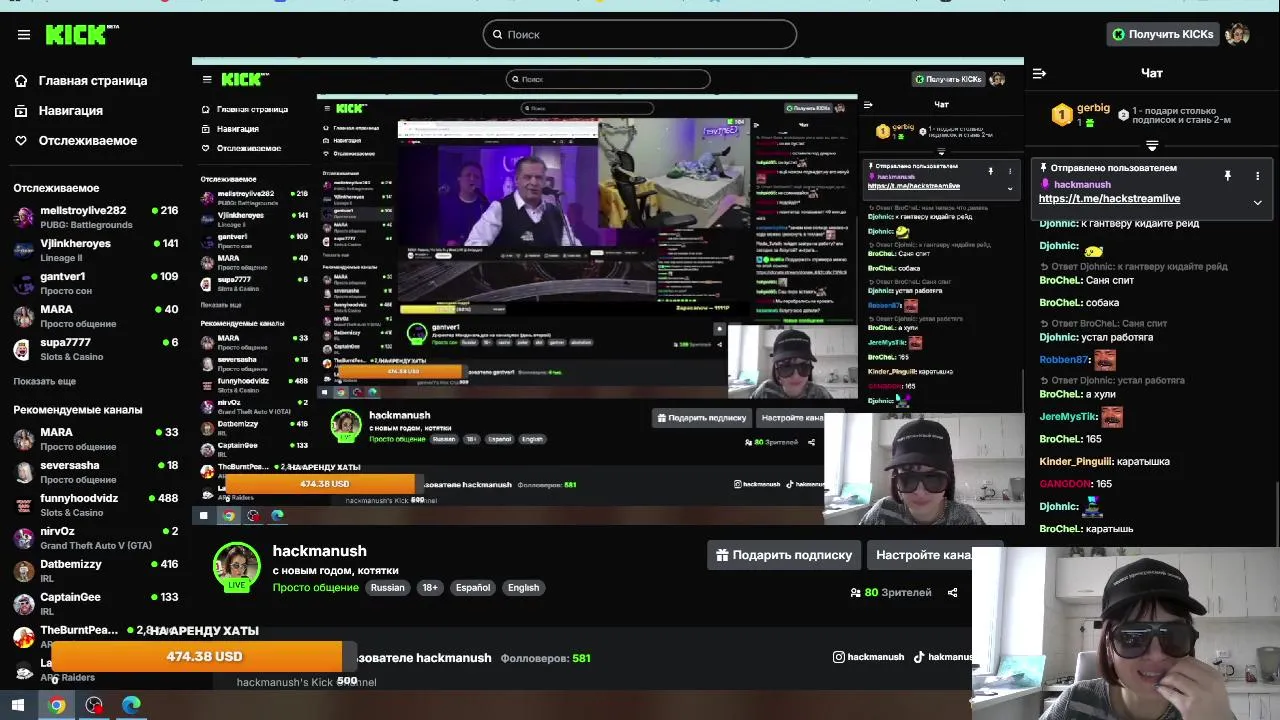Open gerbig top gifter entry
Screen dimensions: 1280x720
coord(1080,115)
